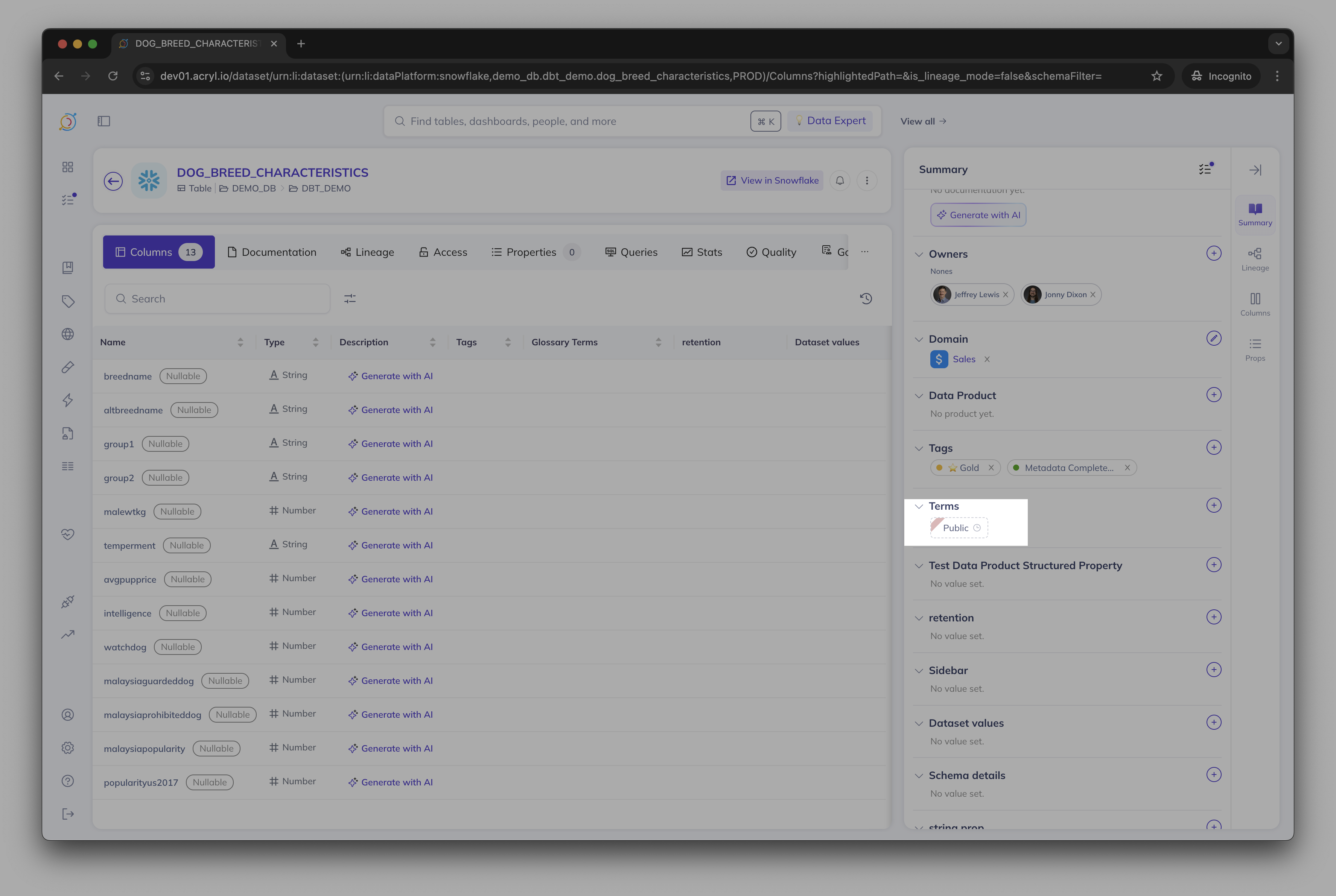The width and height of the screenshot is (1336, 896).
Task: Generate with AI for breedname description
Action: coord(391,376)
